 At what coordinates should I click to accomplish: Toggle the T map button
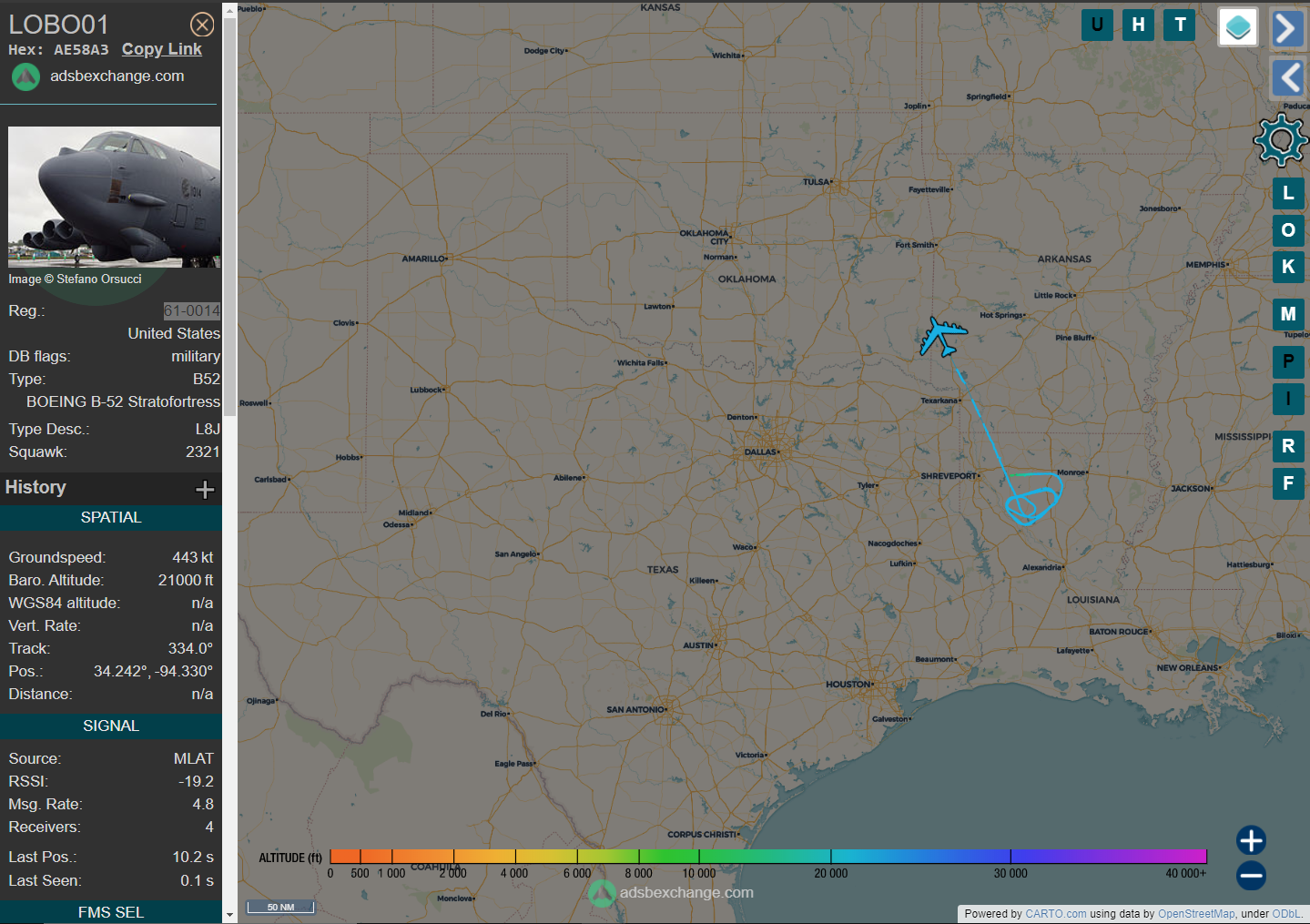pos(1180,25)
